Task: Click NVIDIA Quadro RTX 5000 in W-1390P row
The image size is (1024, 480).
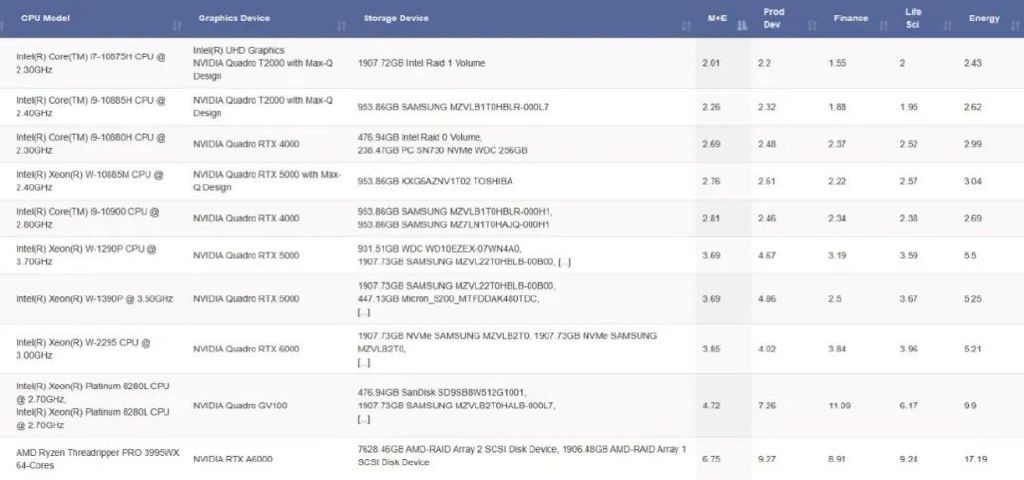Action: point(246,298)
